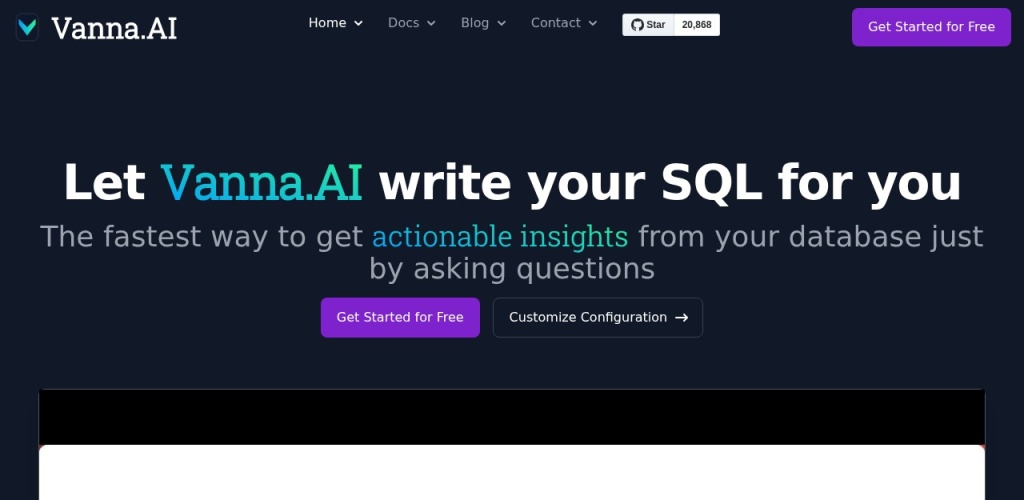
Task: Star the repo via GitHub Star button
Action: [x=648, y=25]
